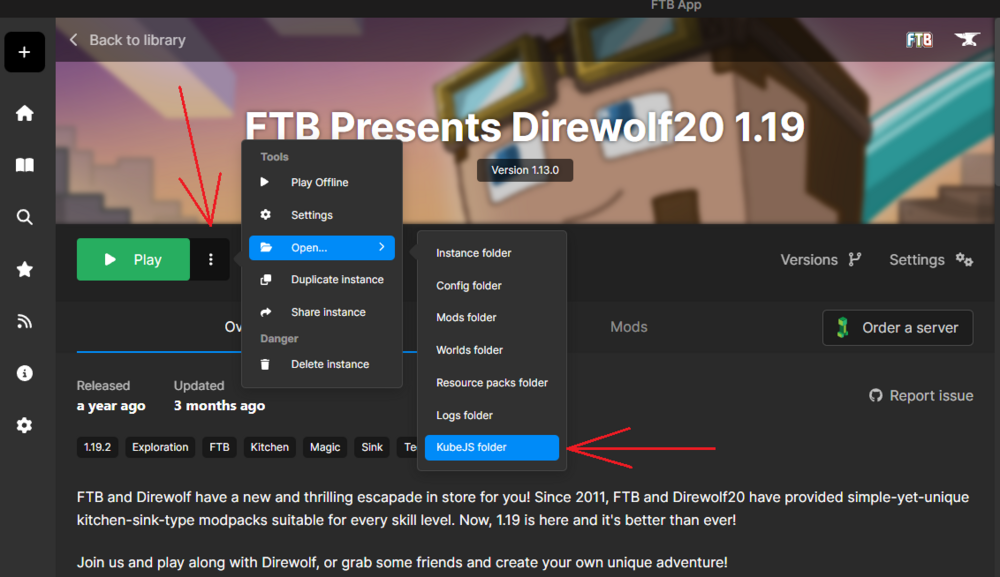Go Back to library
This screenshot has width=1000, height=577.
click(127, 40)
